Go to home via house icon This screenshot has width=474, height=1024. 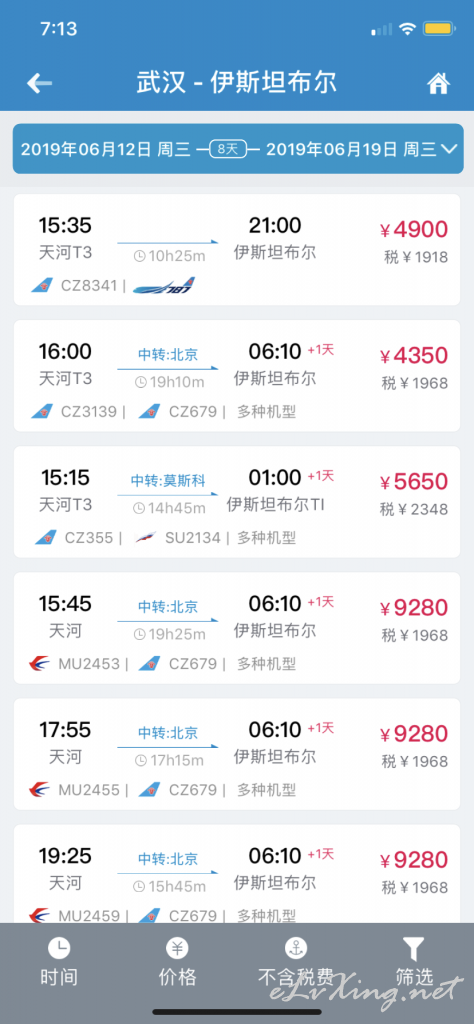click(438, 83)
